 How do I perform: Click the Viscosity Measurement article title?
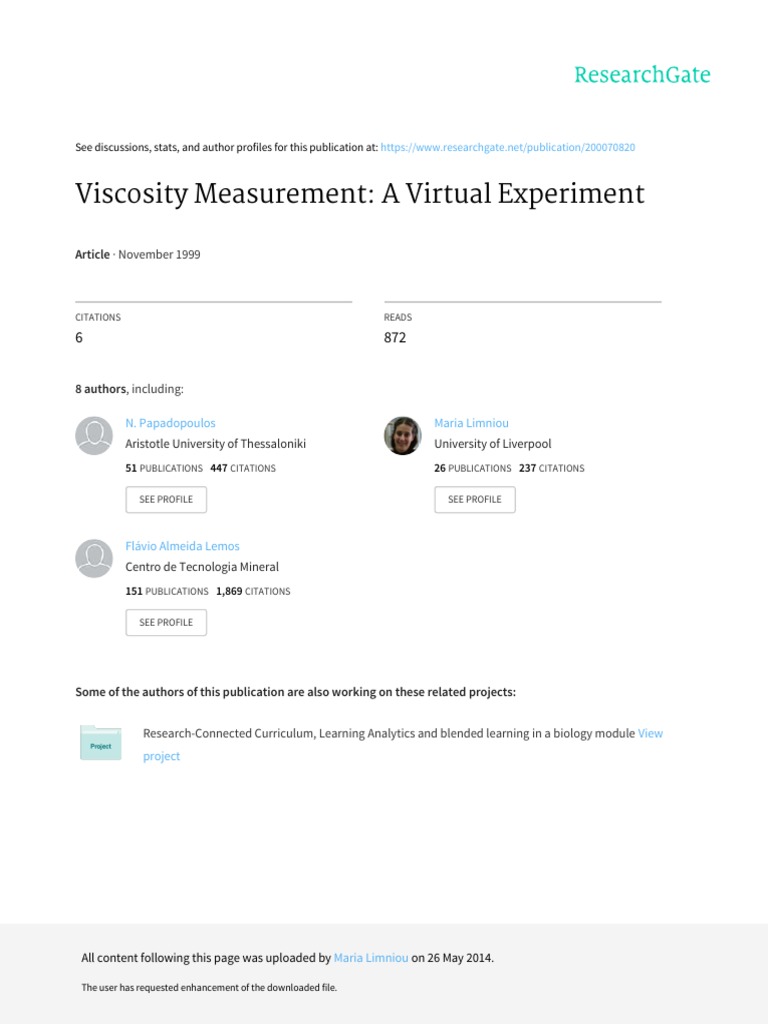pos(360,193)
